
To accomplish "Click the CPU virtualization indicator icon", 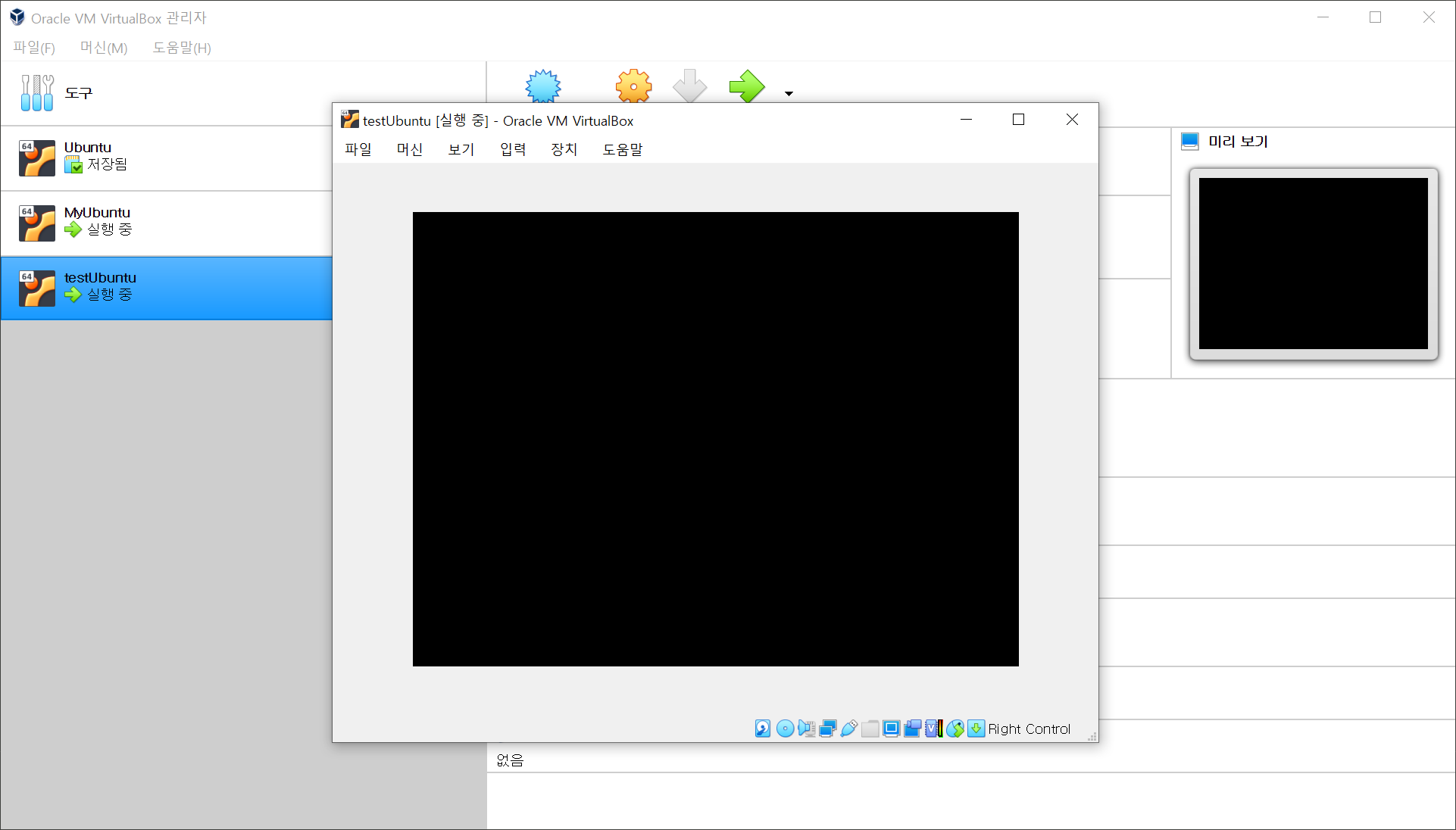I will click(x=933, y=729).
